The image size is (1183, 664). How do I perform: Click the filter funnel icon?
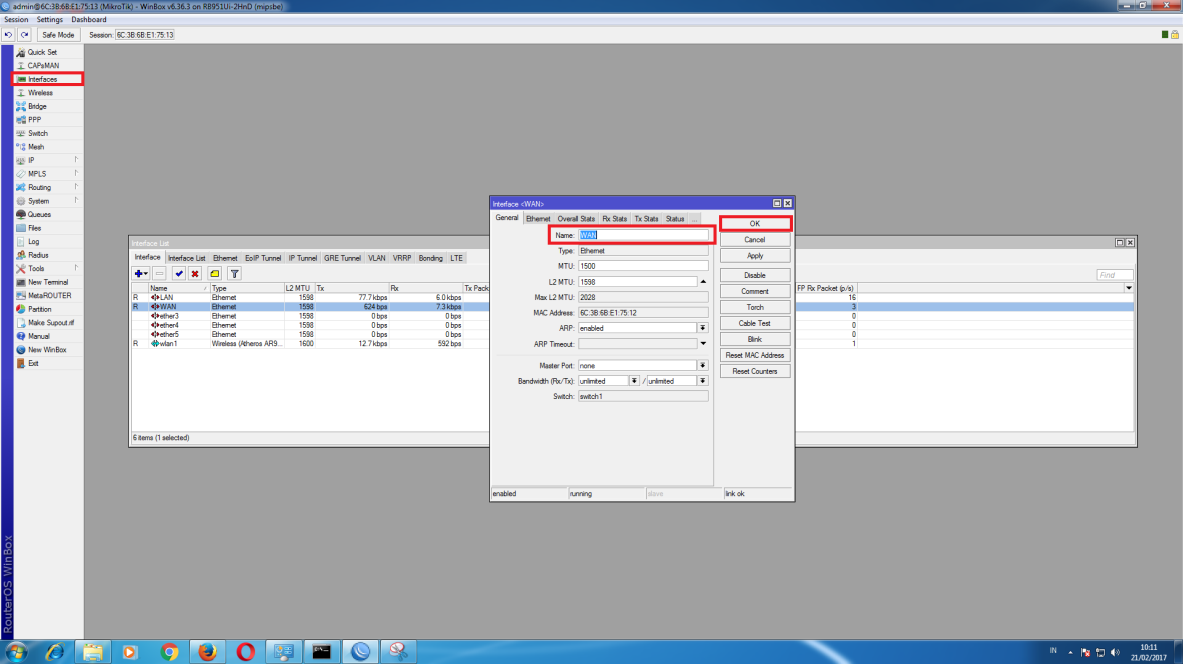point(235,274)
